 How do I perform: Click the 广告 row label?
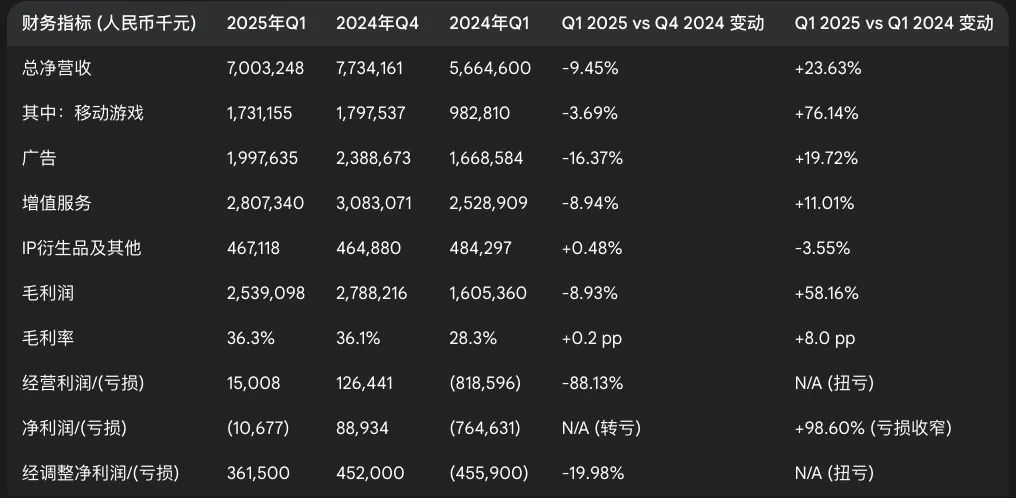point(39,158)
